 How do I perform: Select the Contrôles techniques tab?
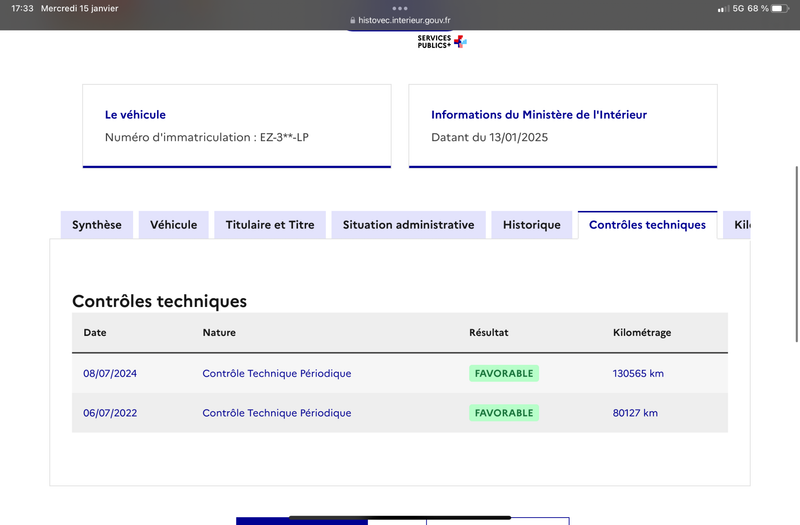tap(647, 225)
